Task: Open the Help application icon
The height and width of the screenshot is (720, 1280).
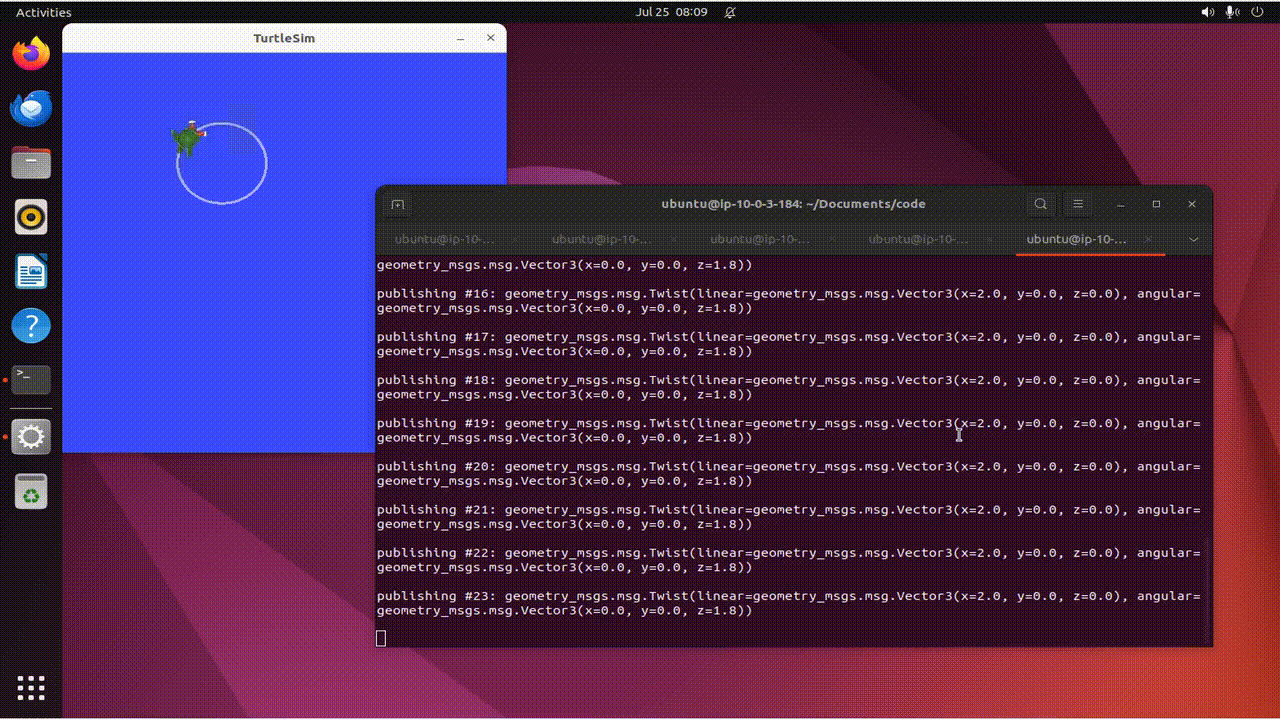Action: pos(31,325)
